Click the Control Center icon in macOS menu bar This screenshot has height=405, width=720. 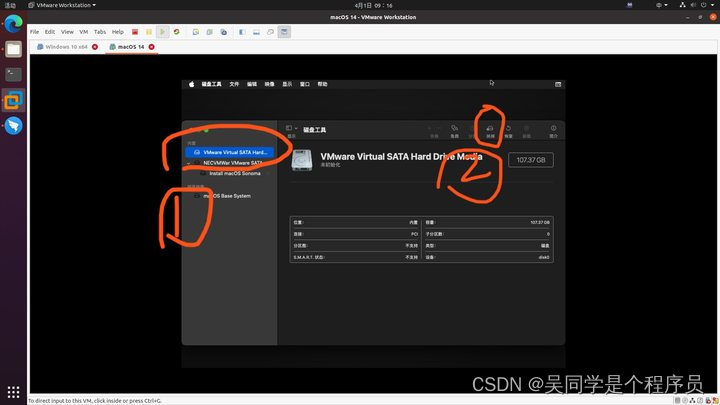[x=558, y=84]
